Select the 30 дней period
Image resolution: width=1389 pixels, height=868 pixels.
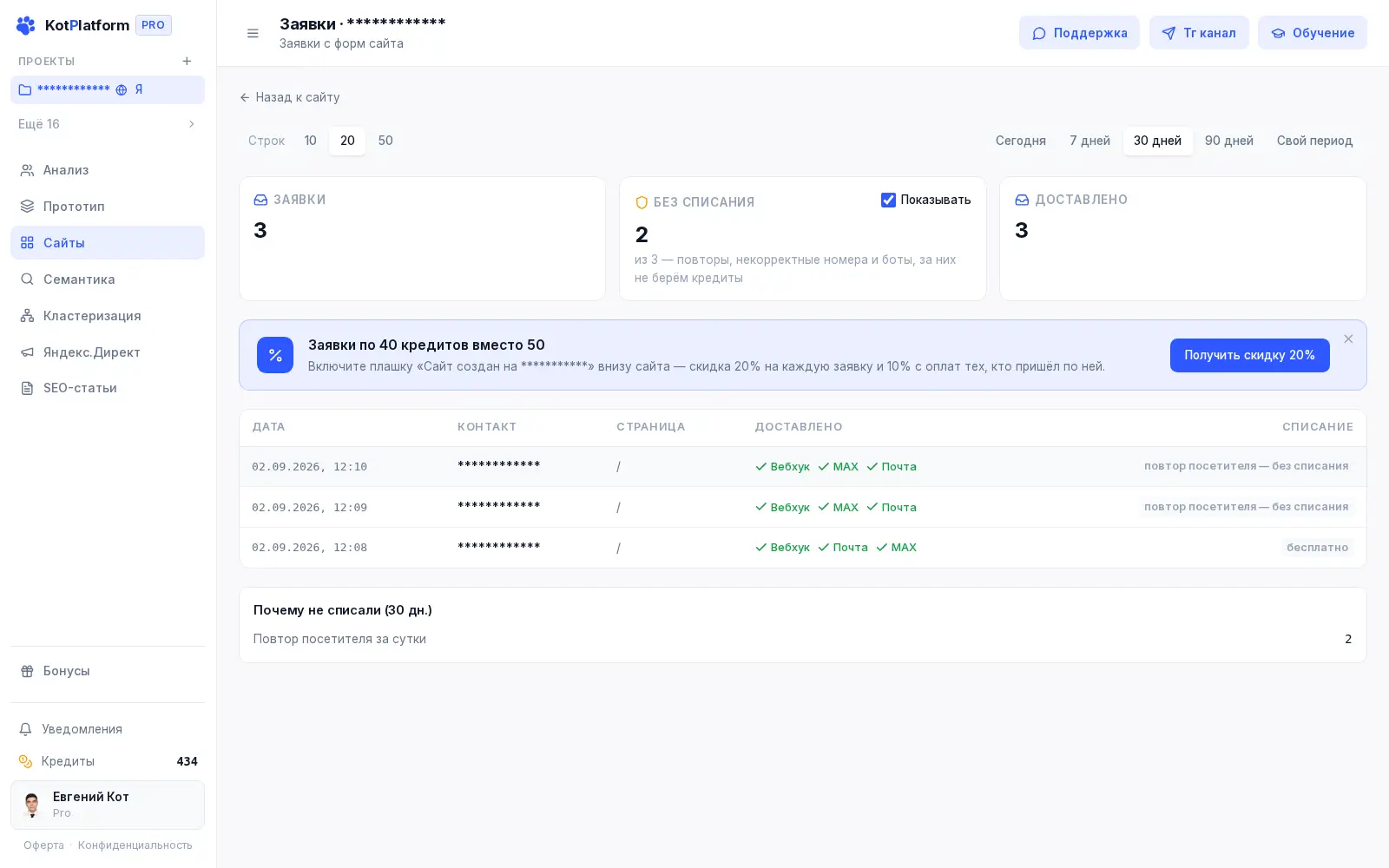1157,141
